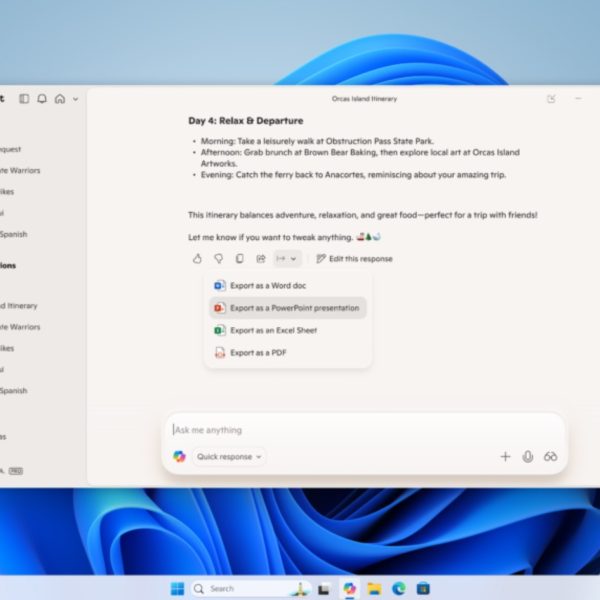Toggle the sidebar panel icon in header

click(x=25, y=99)
